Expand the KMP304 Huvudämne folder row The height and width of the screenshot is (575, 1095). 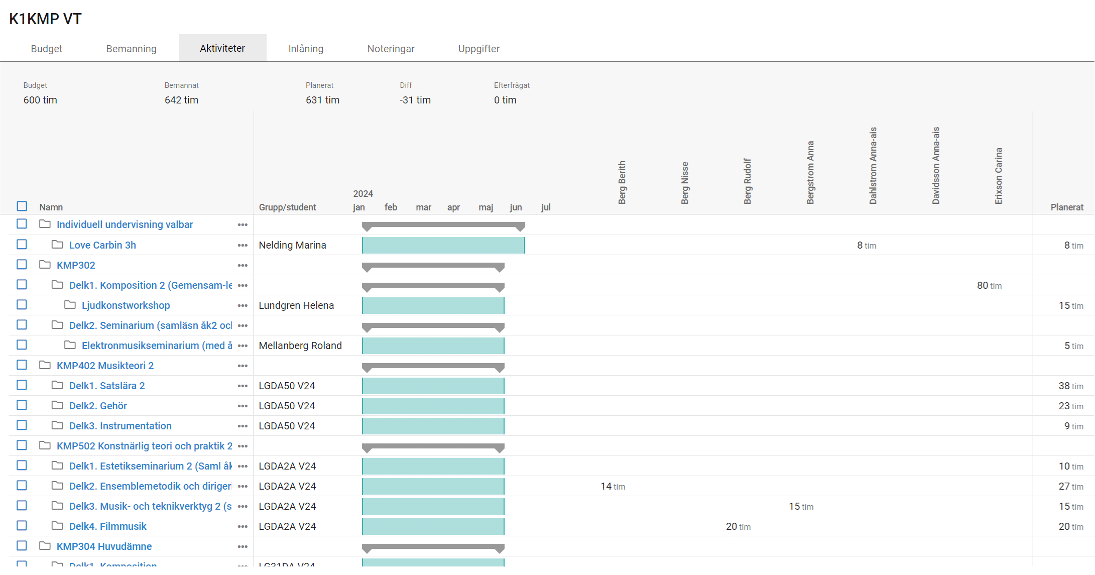click(x=45, y=546)
